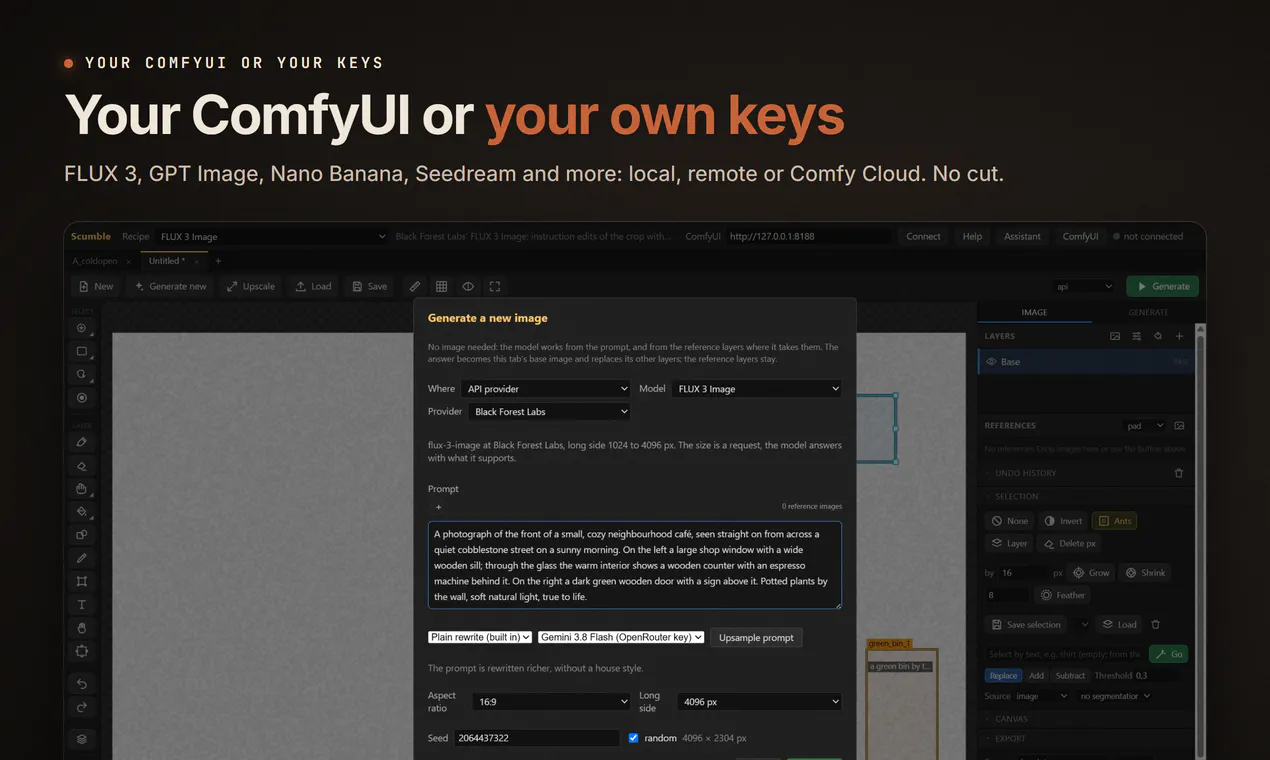Choose Subtract selection mode
This screenshot has width=1270, height=760.
[x=1070, y=676]
